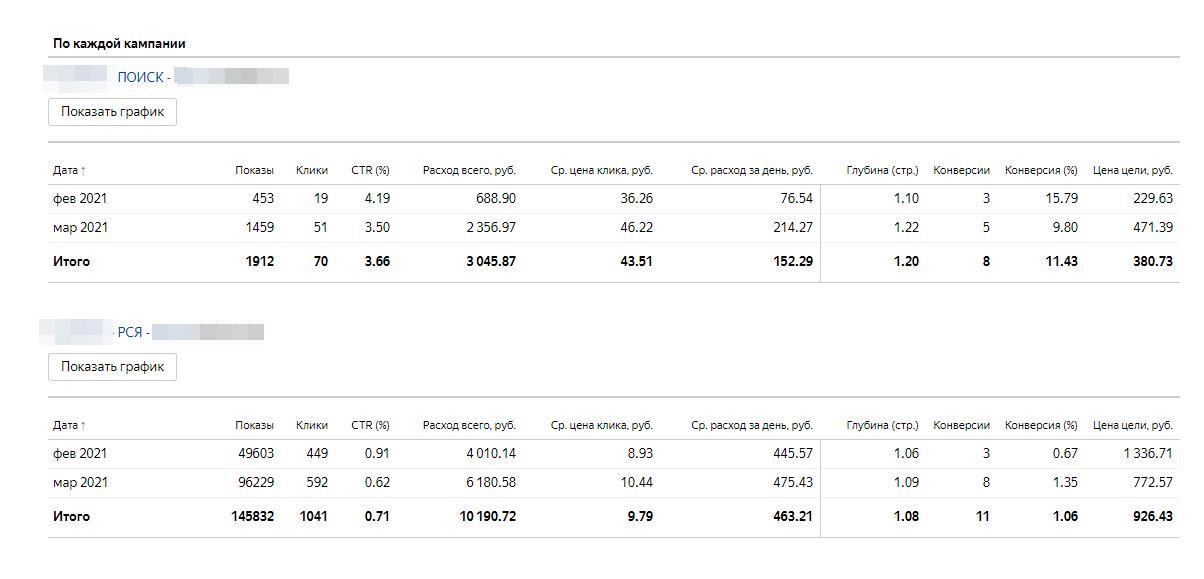Click Расход всего header in ПОИСК table
This screenshot has width=1204, height=579.
(469, 170)
